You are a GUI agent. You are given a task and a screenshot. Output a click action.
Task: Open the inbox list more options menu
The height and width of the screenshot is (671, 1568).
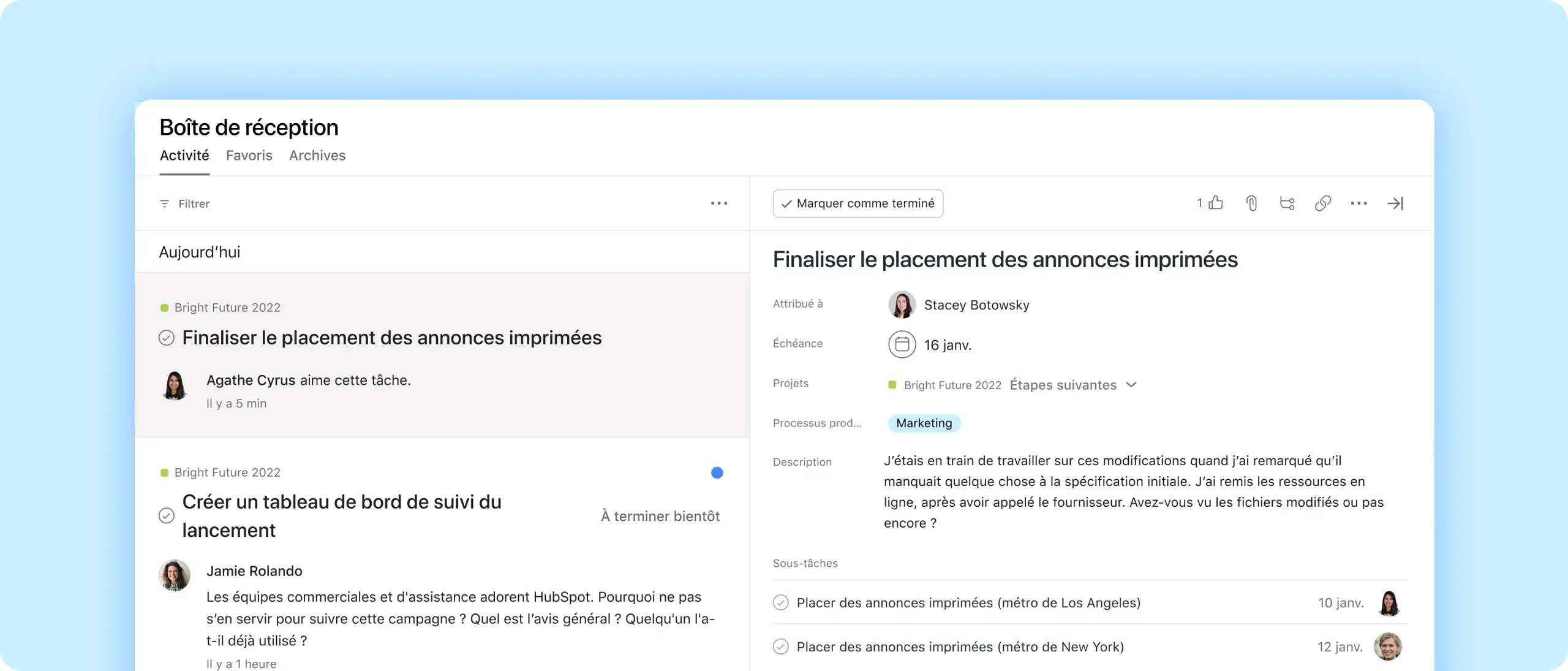click(719, 203)
